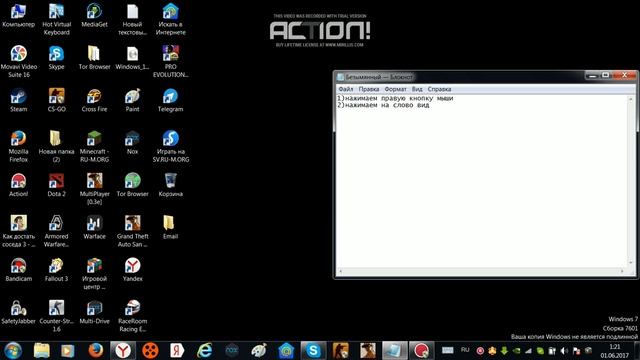Viewport: 640px width, 360px height.
Task: Click Notepad horizontal scrollbar right arrow
Action: 622,271
